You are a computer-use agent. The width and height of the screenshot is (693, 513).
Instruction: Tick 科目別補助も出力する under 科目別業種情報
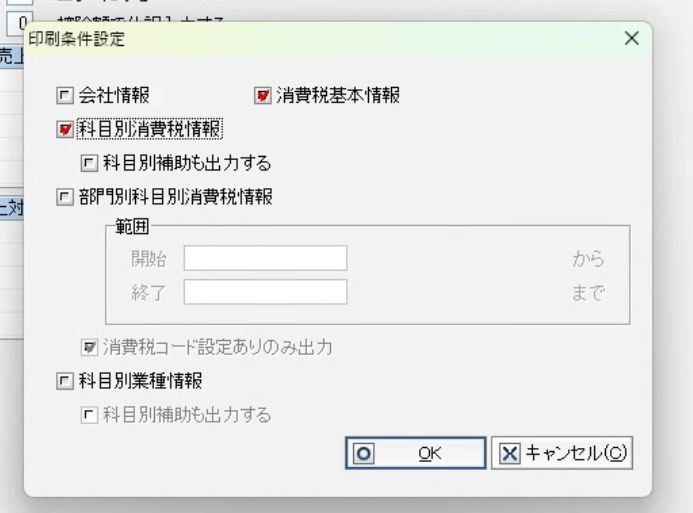tap(89, 415)
